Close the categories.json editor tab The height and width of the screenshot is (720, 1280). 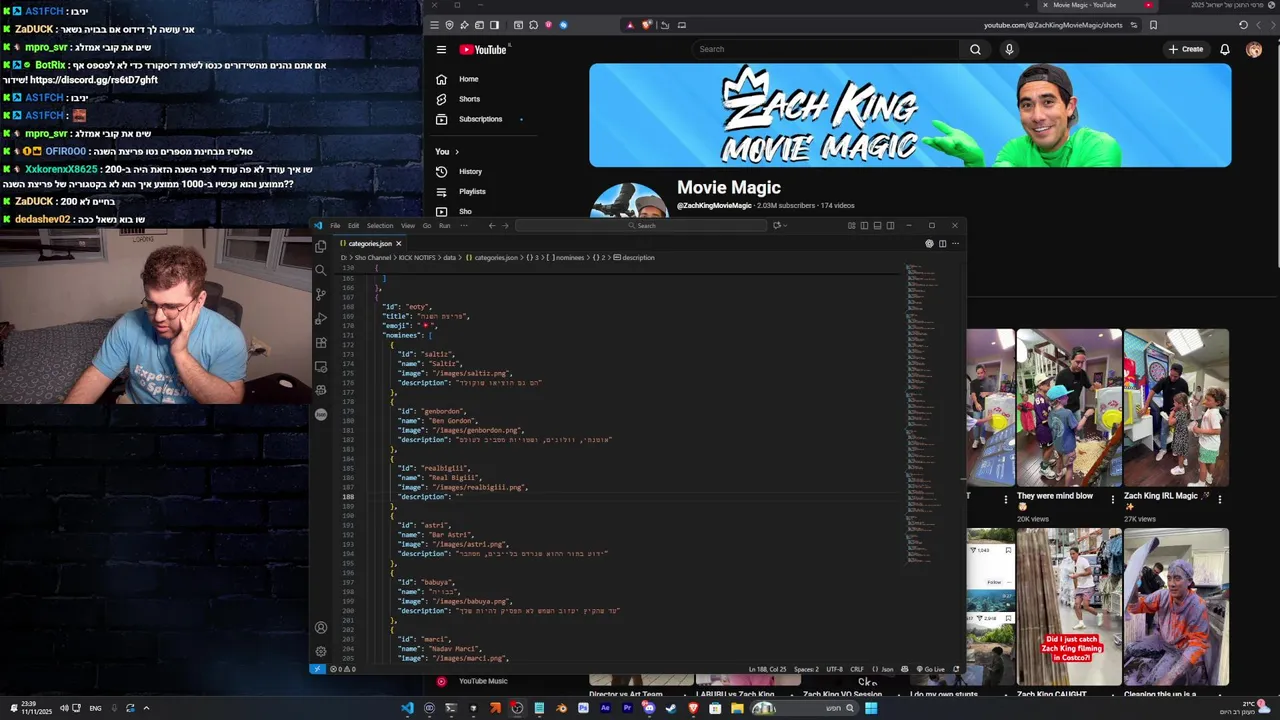point(398,243)
